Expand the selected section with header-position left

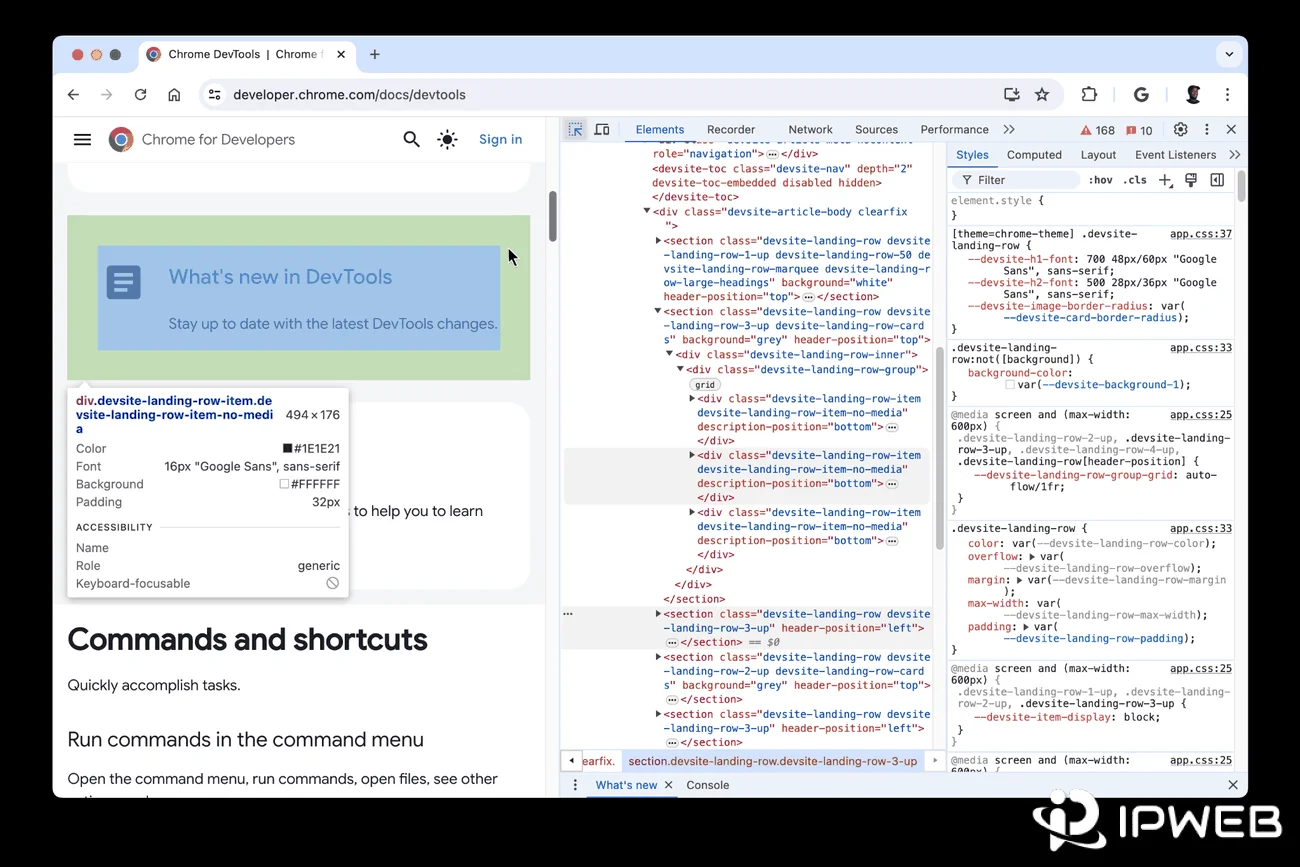point(658,613)
